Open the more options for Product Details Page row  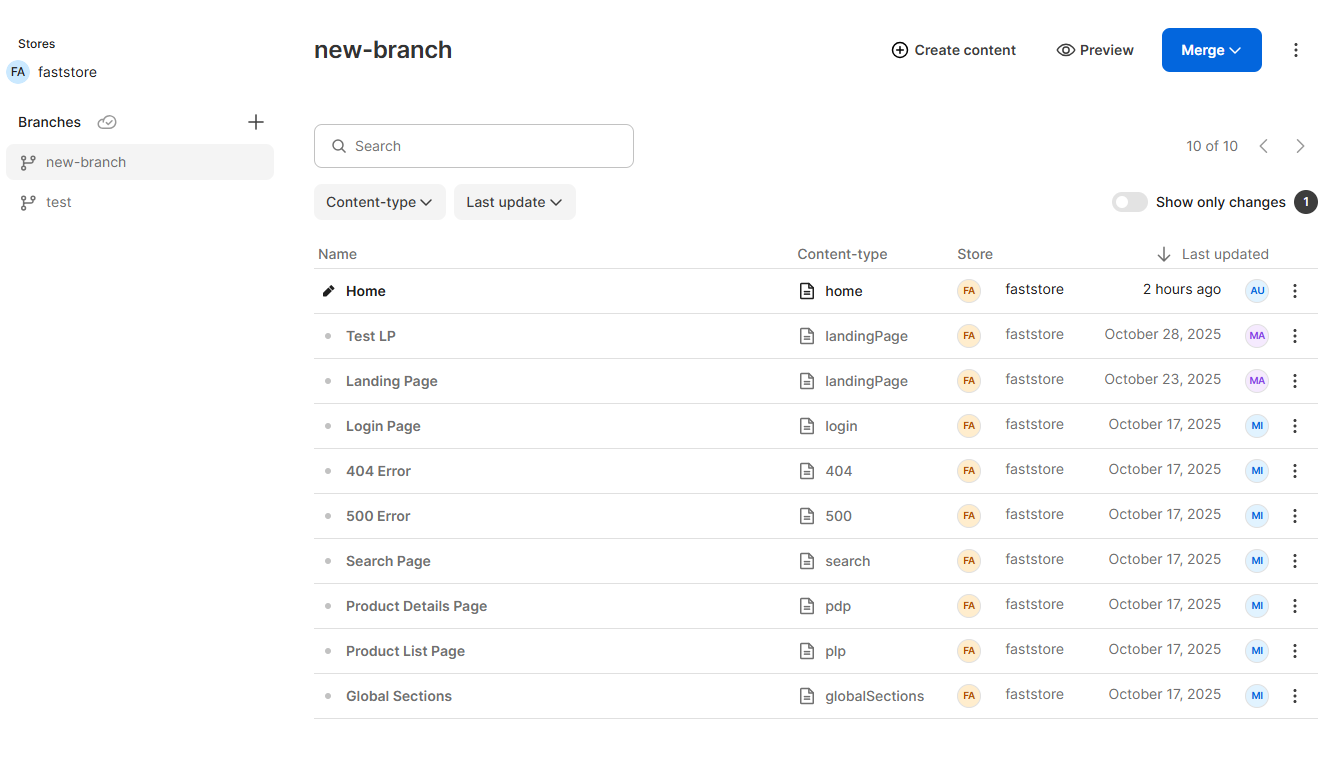(x=1295, y=606)
